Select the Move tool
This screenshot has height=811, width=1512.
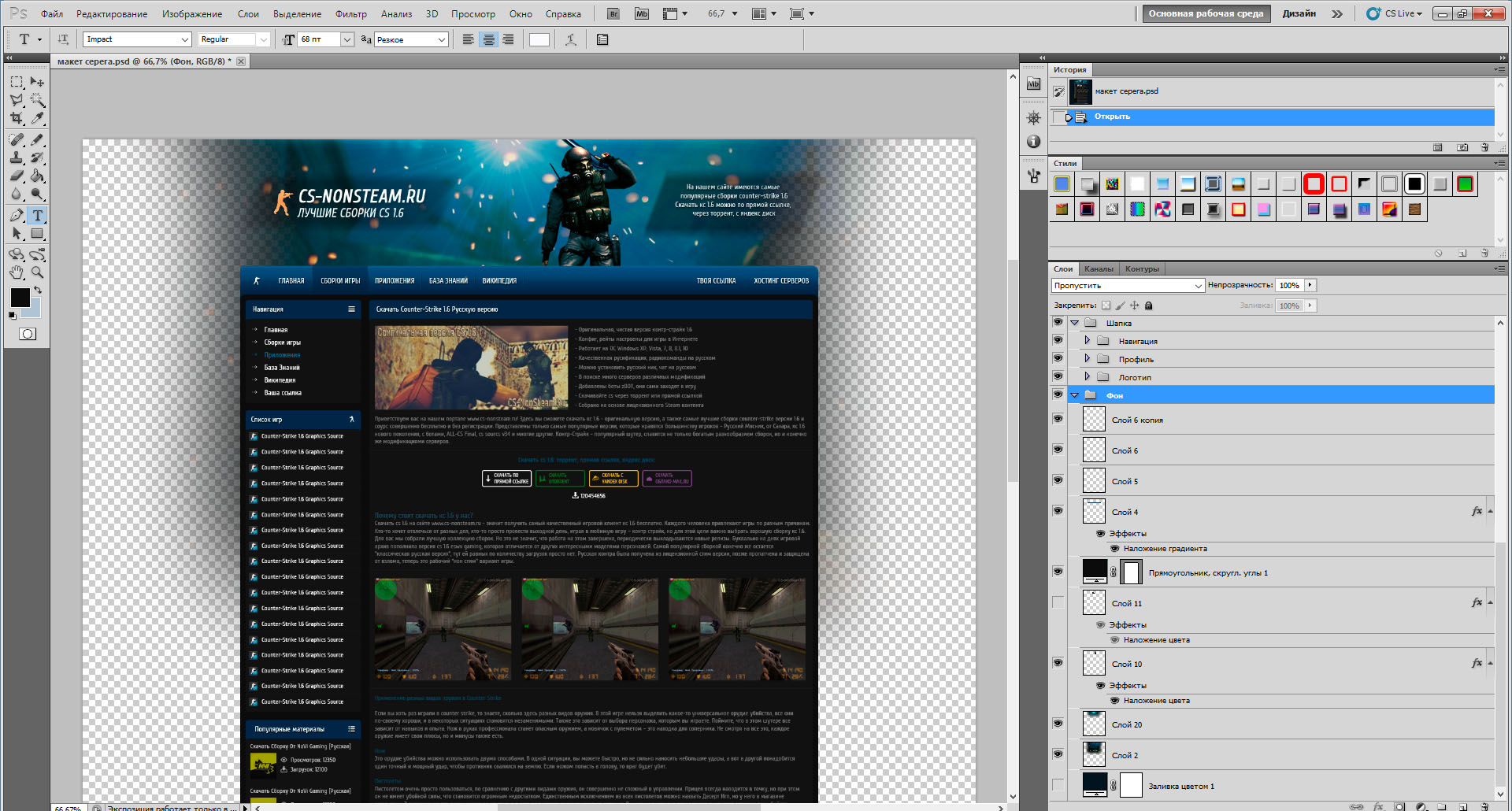coord(37,82)
